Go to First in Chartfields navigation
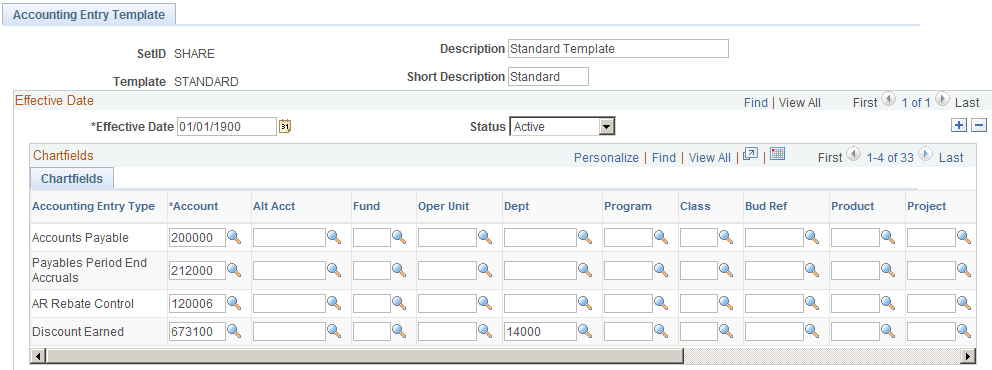Screen dimensions: 992x370 830,158
